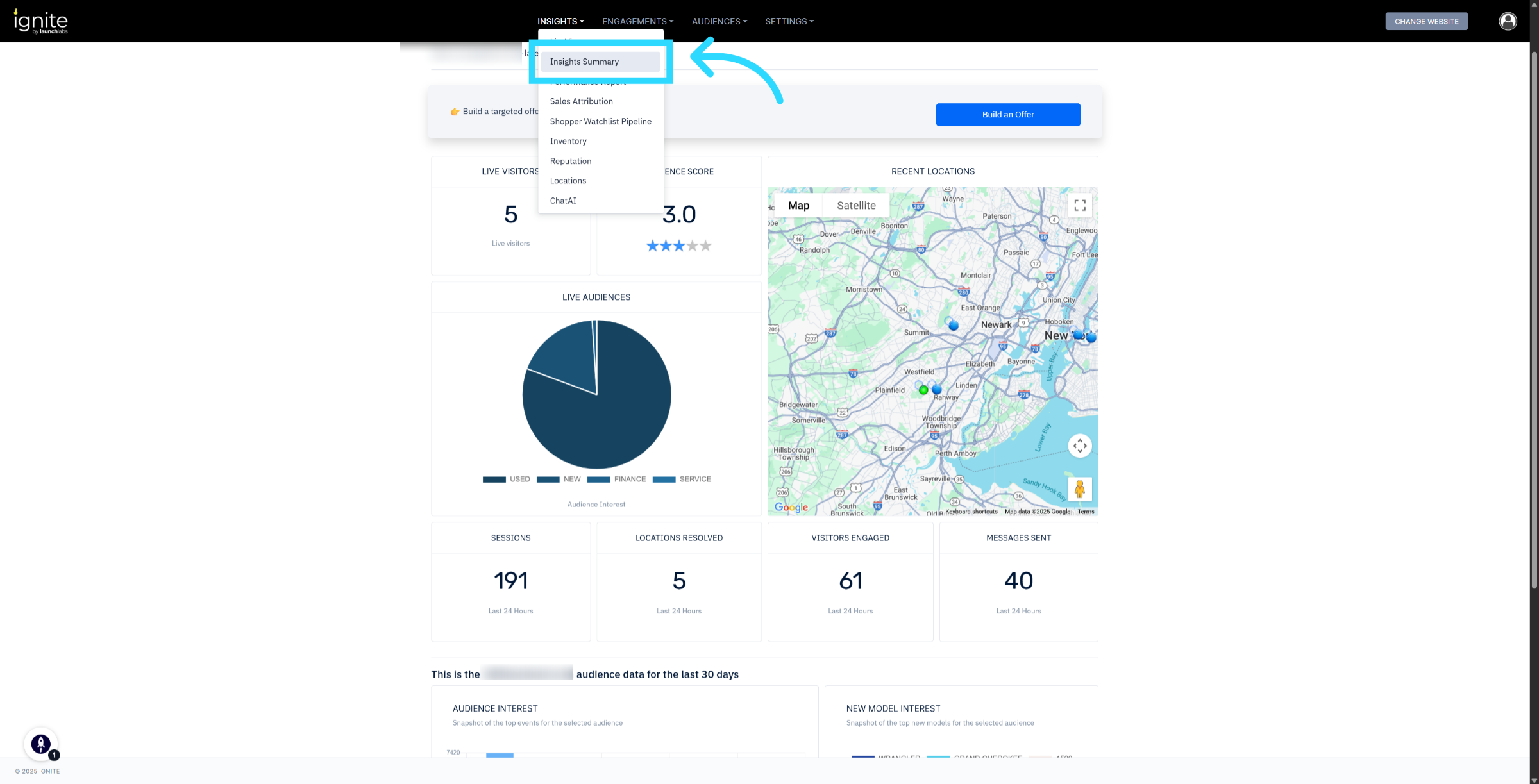The width and height of the screenshot is (1539, 784).
Task: Choose Shopper Watchlist Pipeline from menu
Action: [600, 121]
